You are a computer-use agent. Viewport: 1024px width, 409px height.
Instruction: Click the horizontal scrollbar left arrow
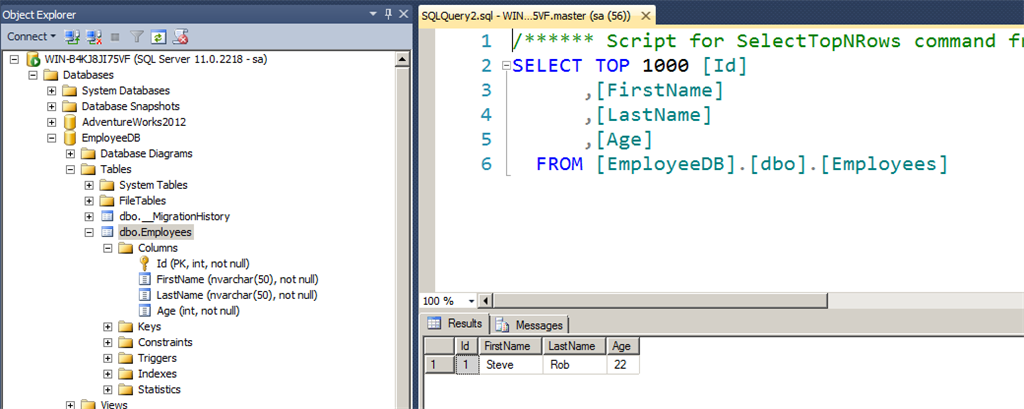[x=484, y=301]
